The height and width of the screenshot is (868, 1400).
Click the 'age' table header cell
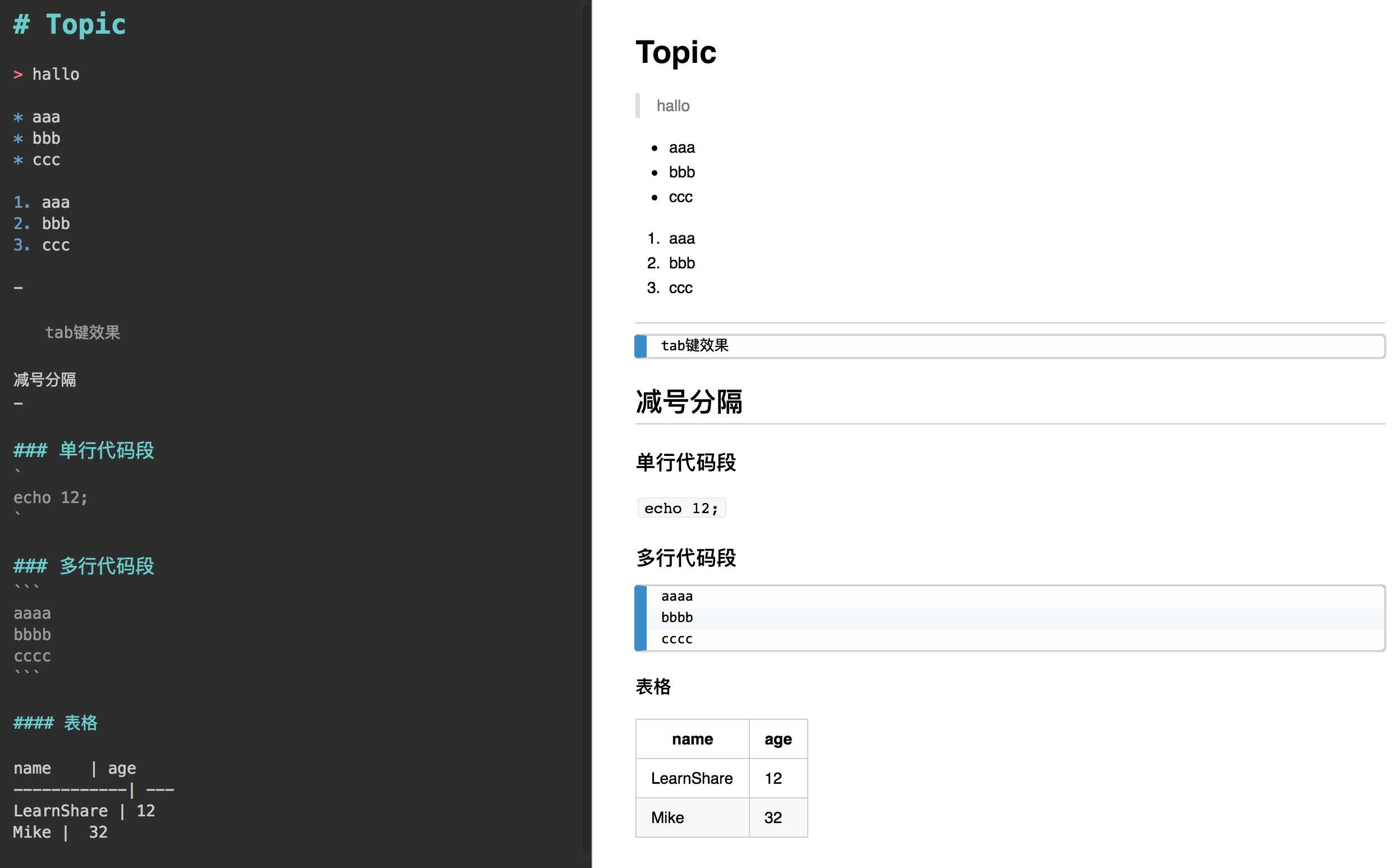tap(778, 739)
